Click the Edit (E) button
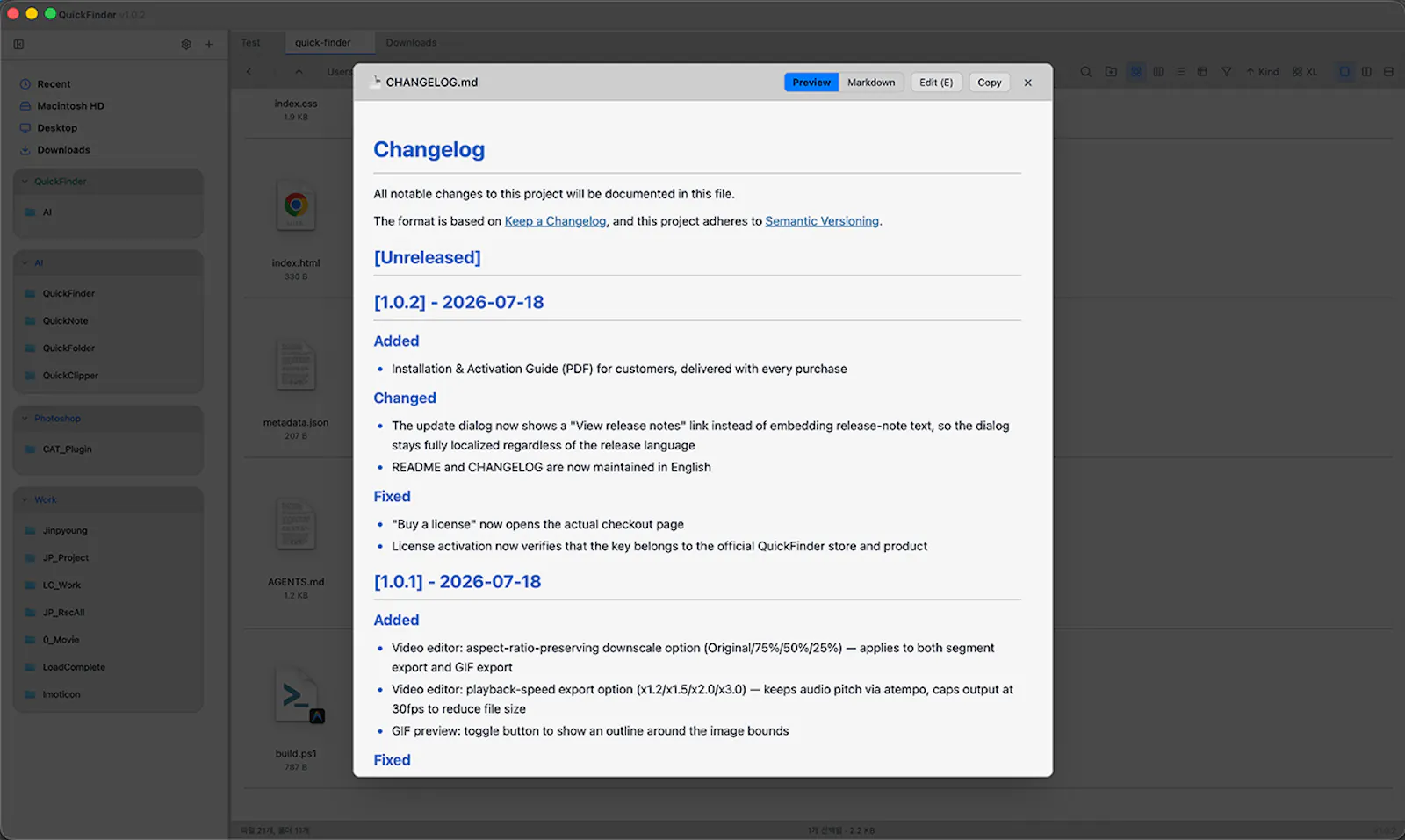This screenshot has height=840, width=1405. click(x=936, y=83)
